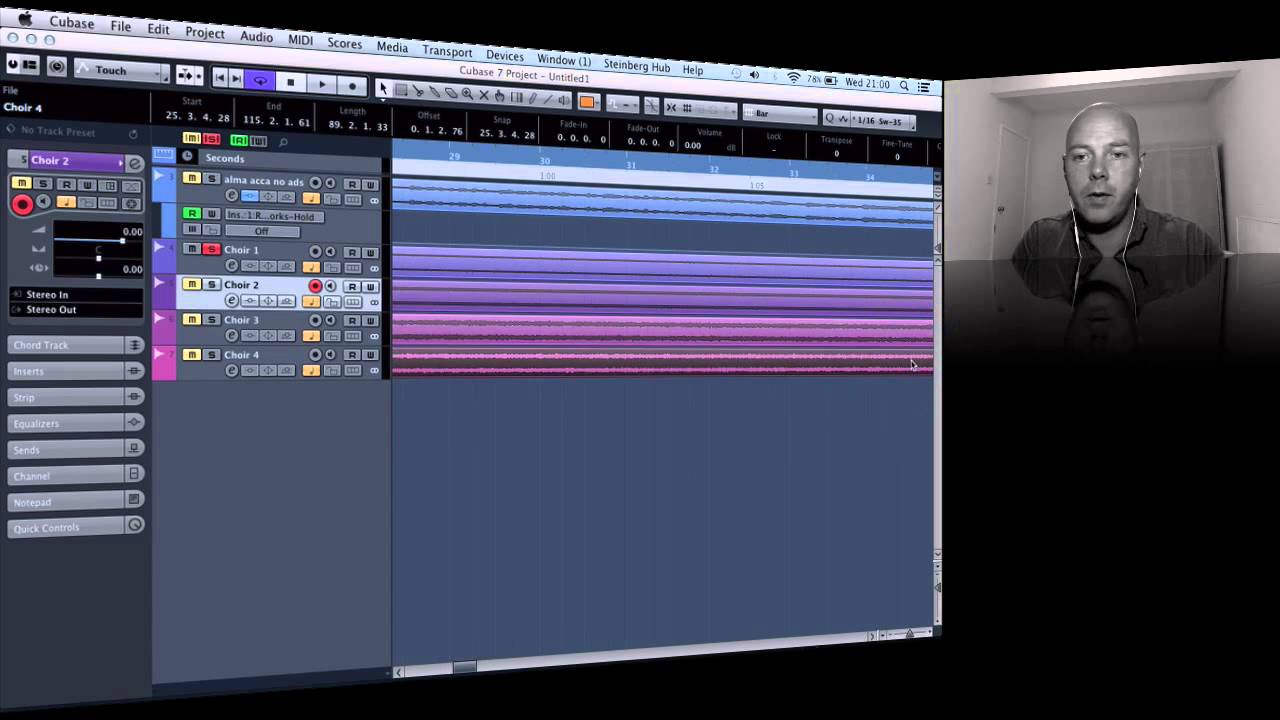Toggle monitor on Choir 3 track
Image resolution: width=1280 pixels, height=720 pixels.
tap(330, 321)
